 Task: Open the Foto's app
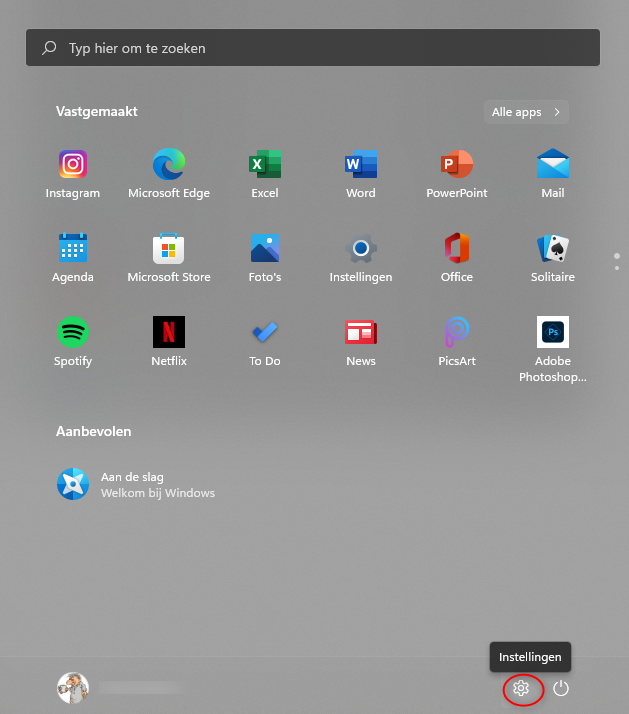coord(265,258)
